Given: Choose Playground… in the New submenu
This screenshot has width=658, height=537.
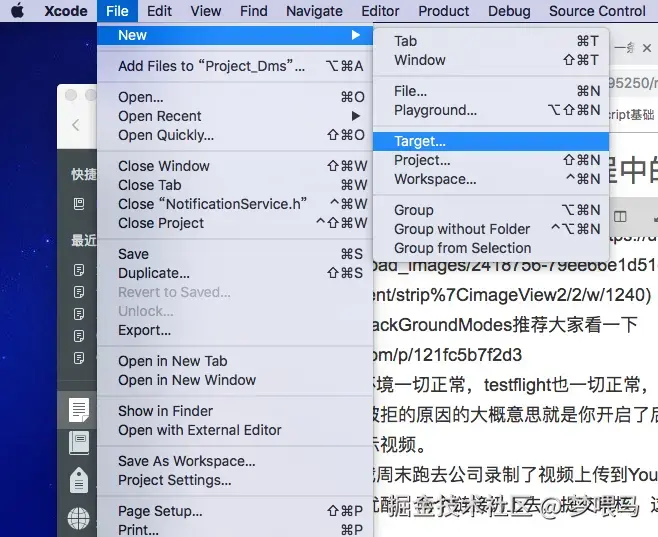Looking at the screenshot, I should click(491, 110).
